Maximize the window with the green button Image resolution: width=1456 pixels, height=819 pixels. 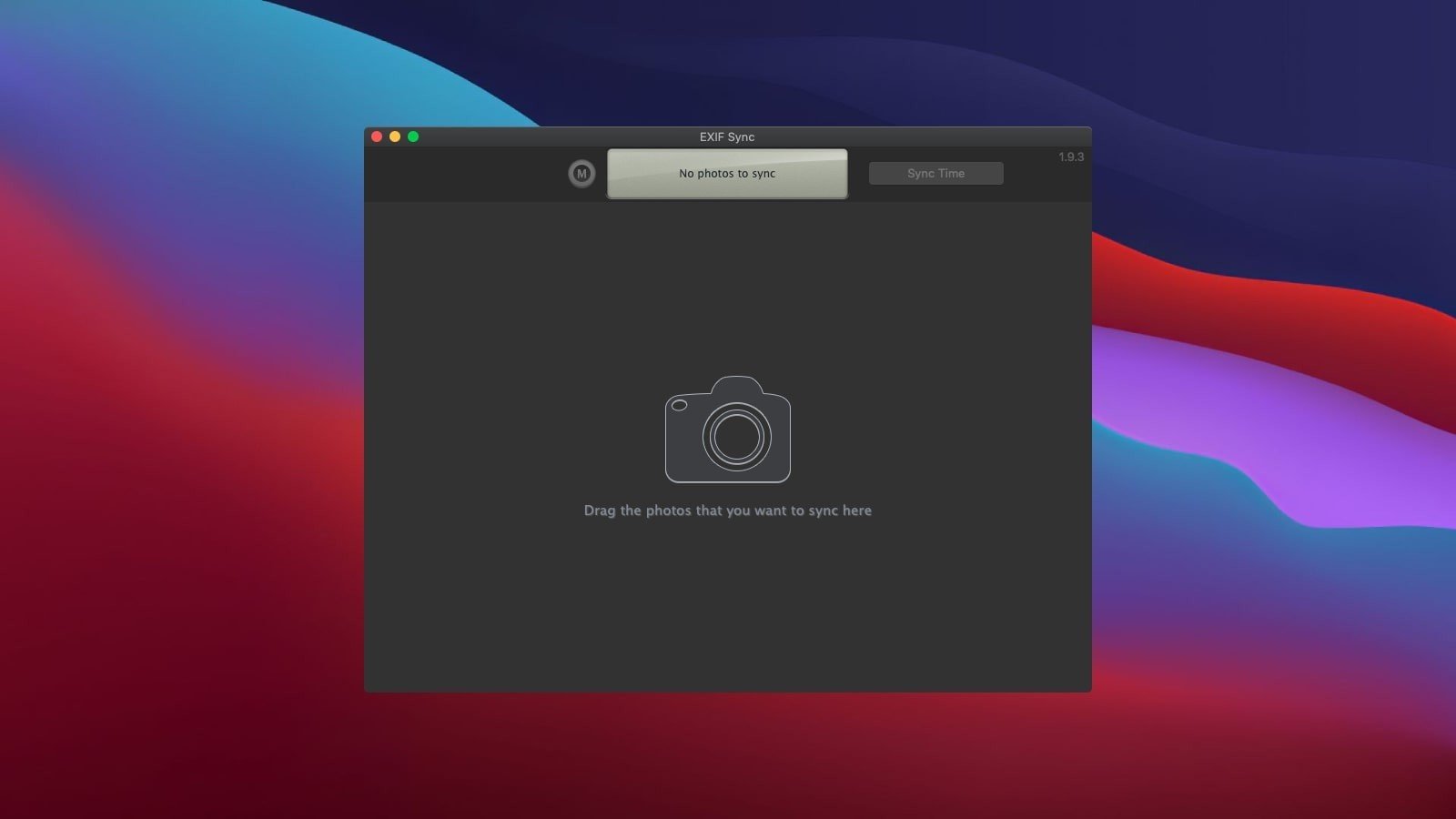[413, 136]
